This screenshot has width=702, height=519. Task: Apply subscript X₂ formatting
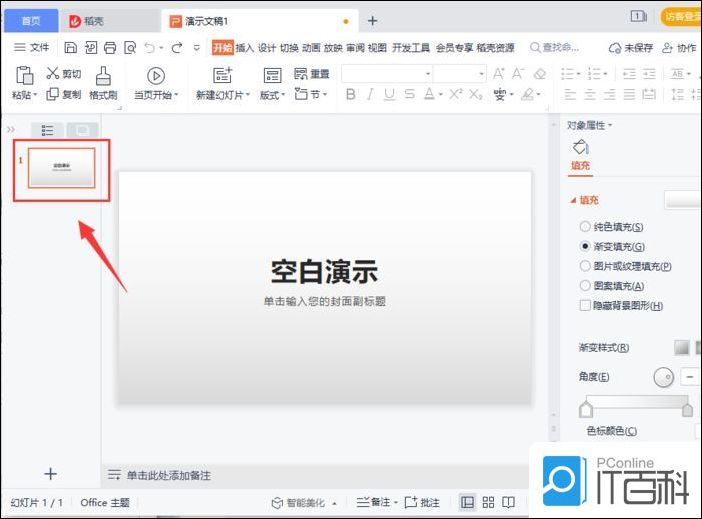(476, 94)
